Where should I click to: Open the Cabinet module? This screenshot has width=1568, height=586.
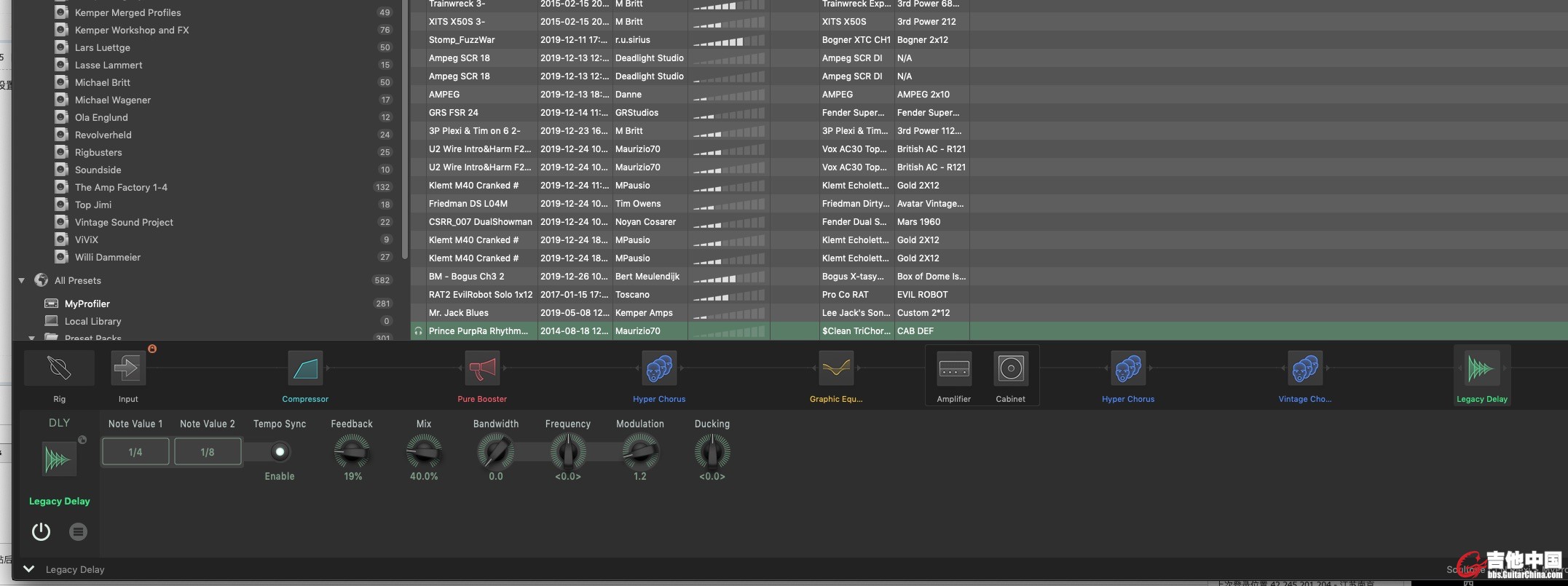point(1011,368)
